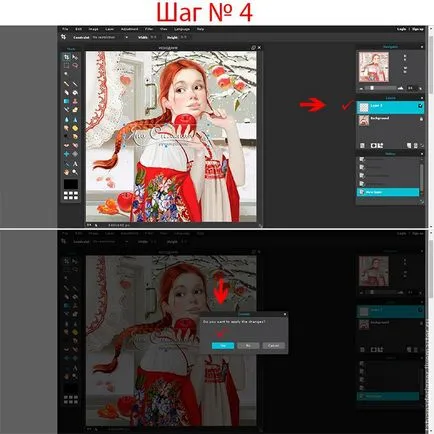This screenshot has height=434, width=434.
Task: Toggle Layer 1 visibility checkbox in upper editor
Action: click(420, 106)
